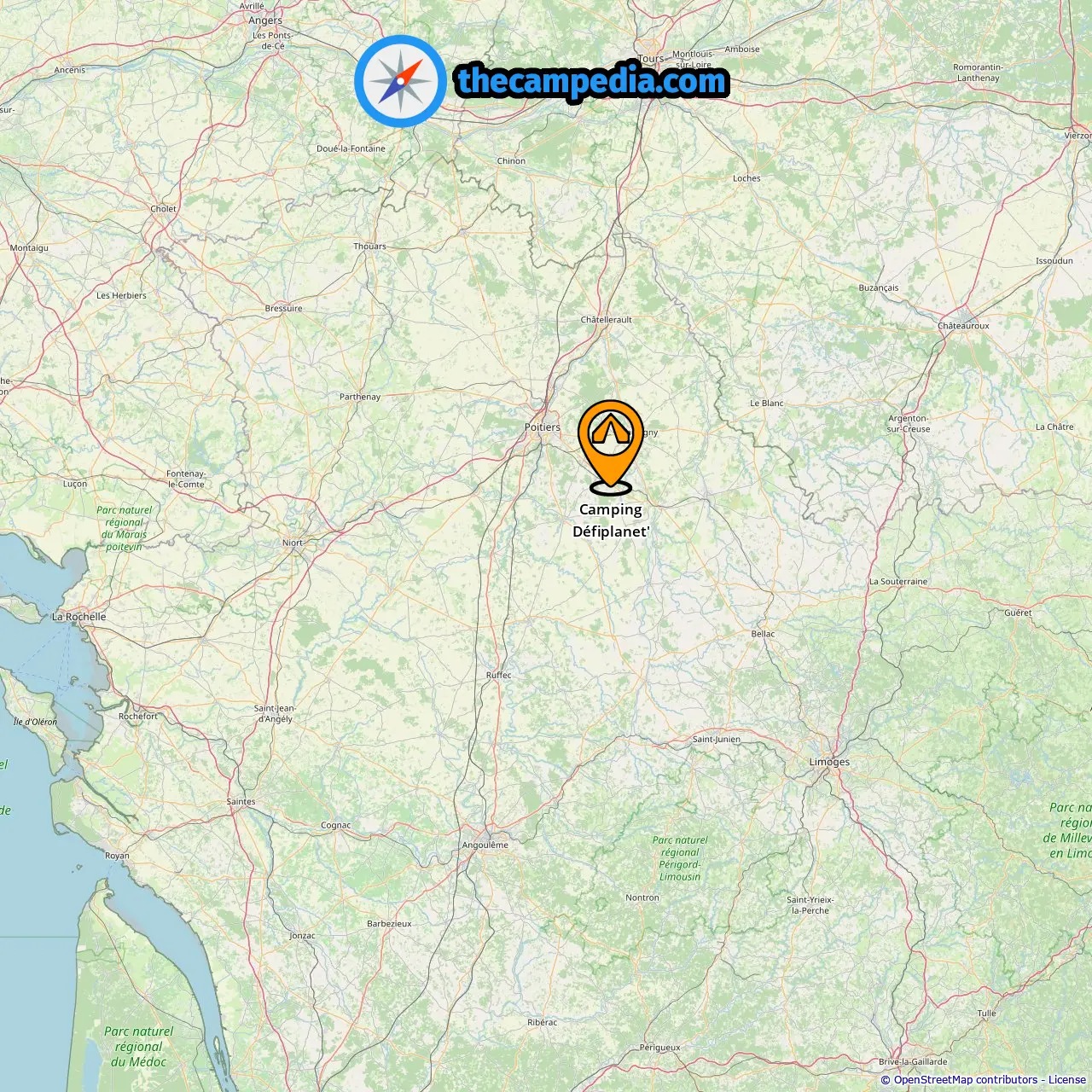Click the Niort city label
1092x1092 pixels.
point(293,543)
